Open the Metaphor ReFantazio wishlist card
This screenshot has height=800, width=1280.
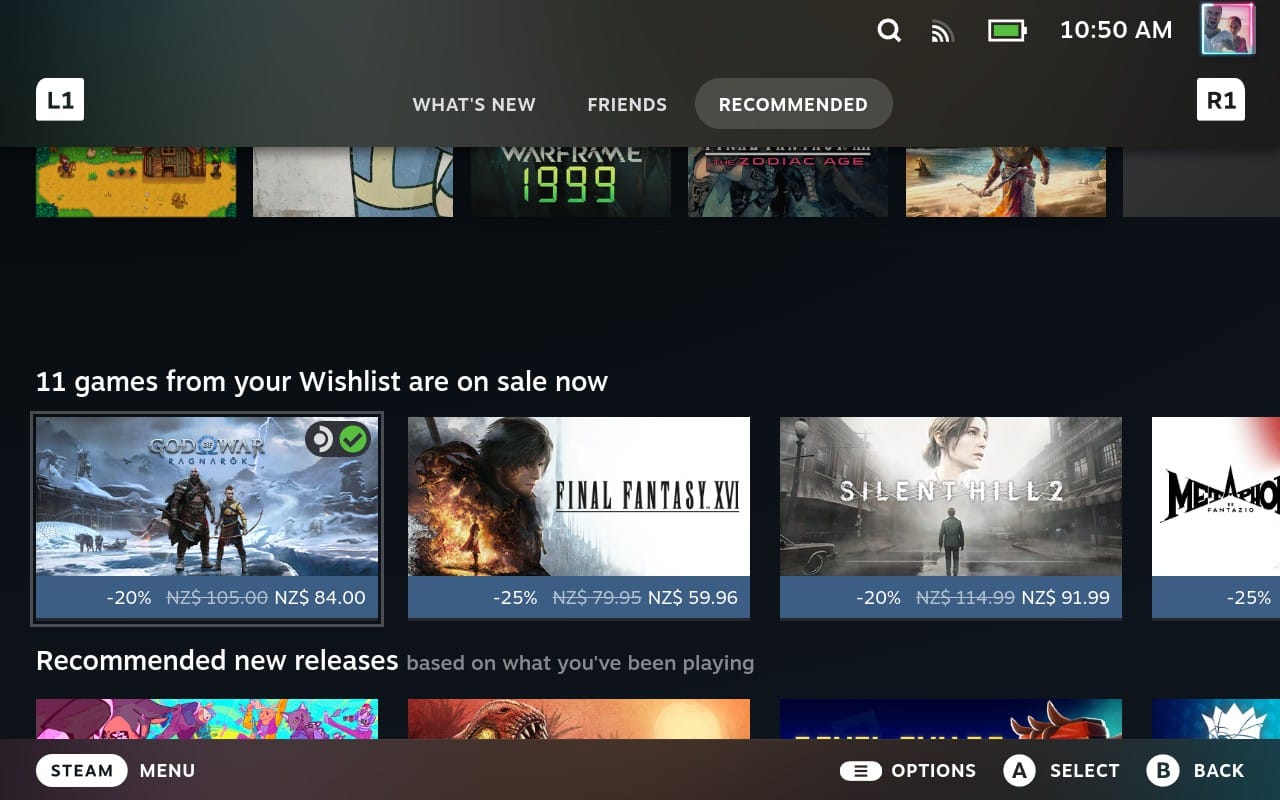(x=1216, y=518)
